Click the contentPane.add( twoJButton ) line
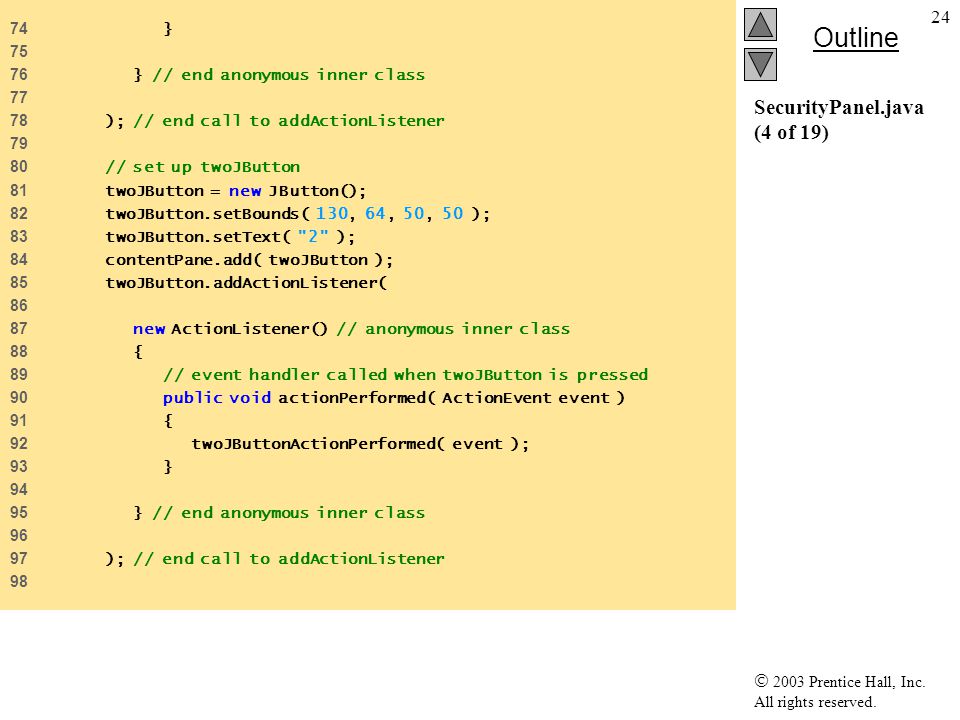Image resolution: width=960 pixels, height=720 pixels. pos(249,260)
